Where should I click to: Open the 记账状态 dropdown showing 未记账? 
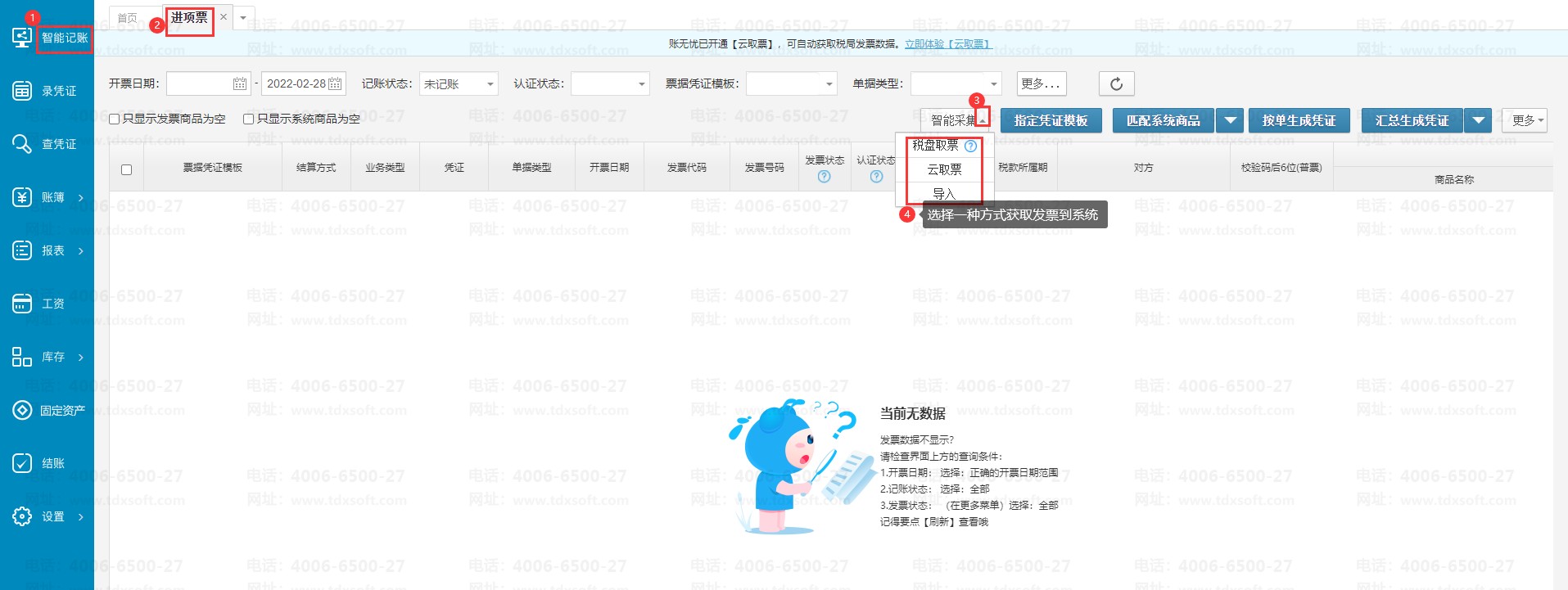point(459,83)
